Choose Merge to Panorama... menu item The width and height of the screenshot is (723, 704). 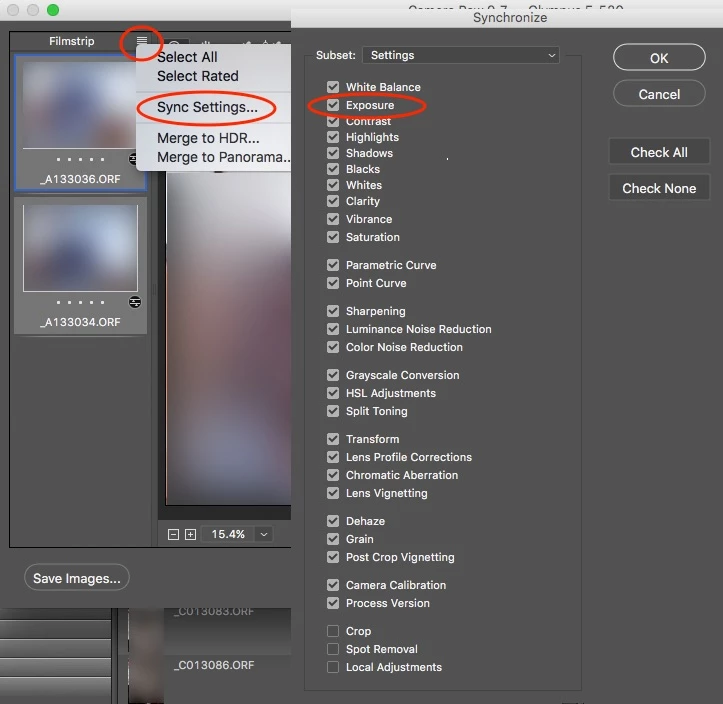[x=224, y=157]
